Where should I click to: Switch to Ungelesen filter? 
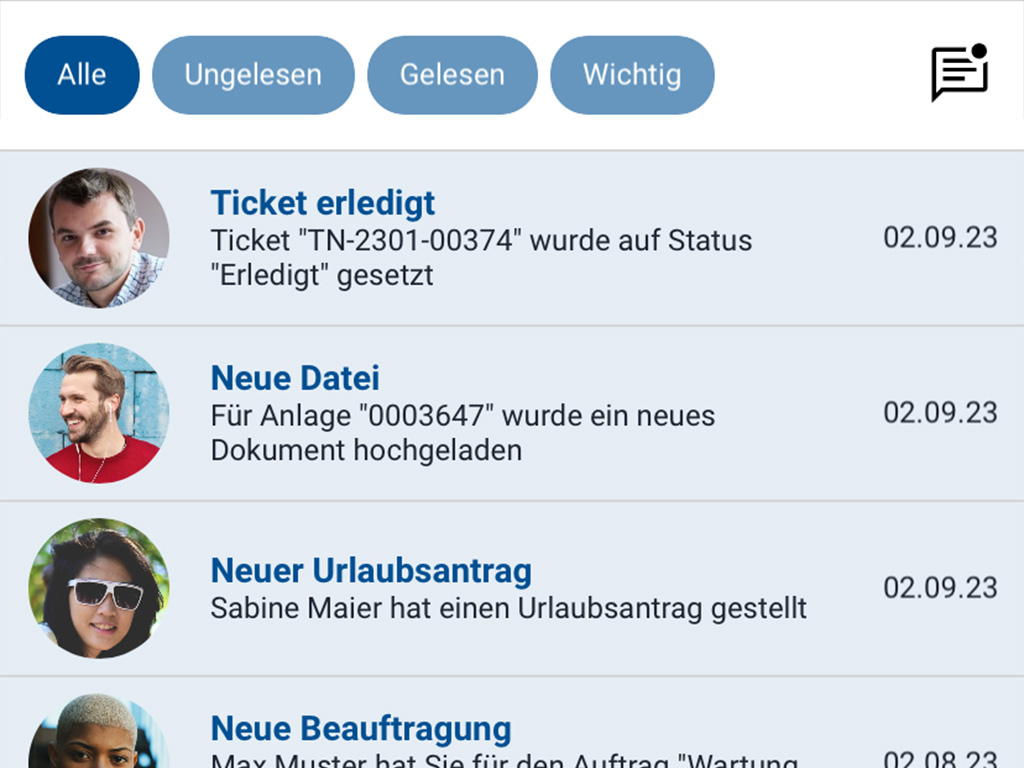[x=253, y=75]
